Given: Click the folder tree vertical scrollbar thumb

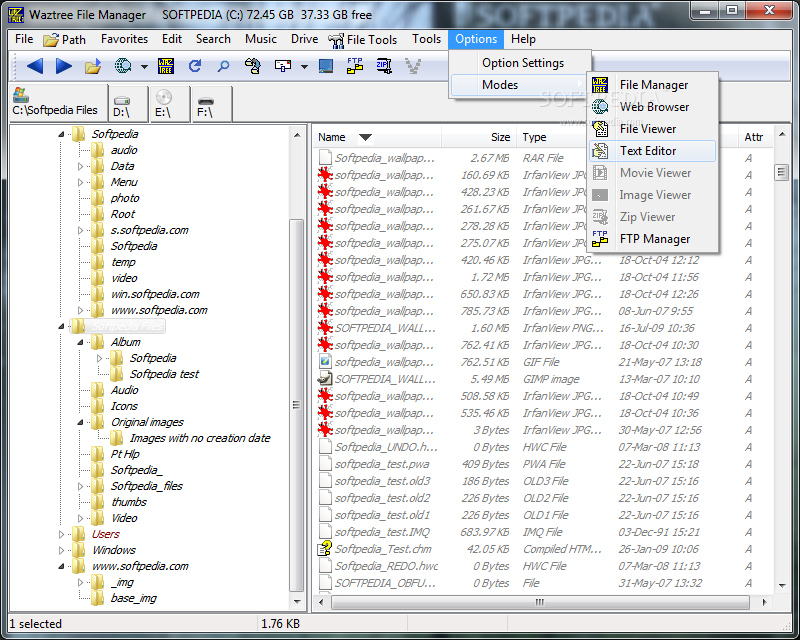Looking at the screenshot, I should coord(296,405).
